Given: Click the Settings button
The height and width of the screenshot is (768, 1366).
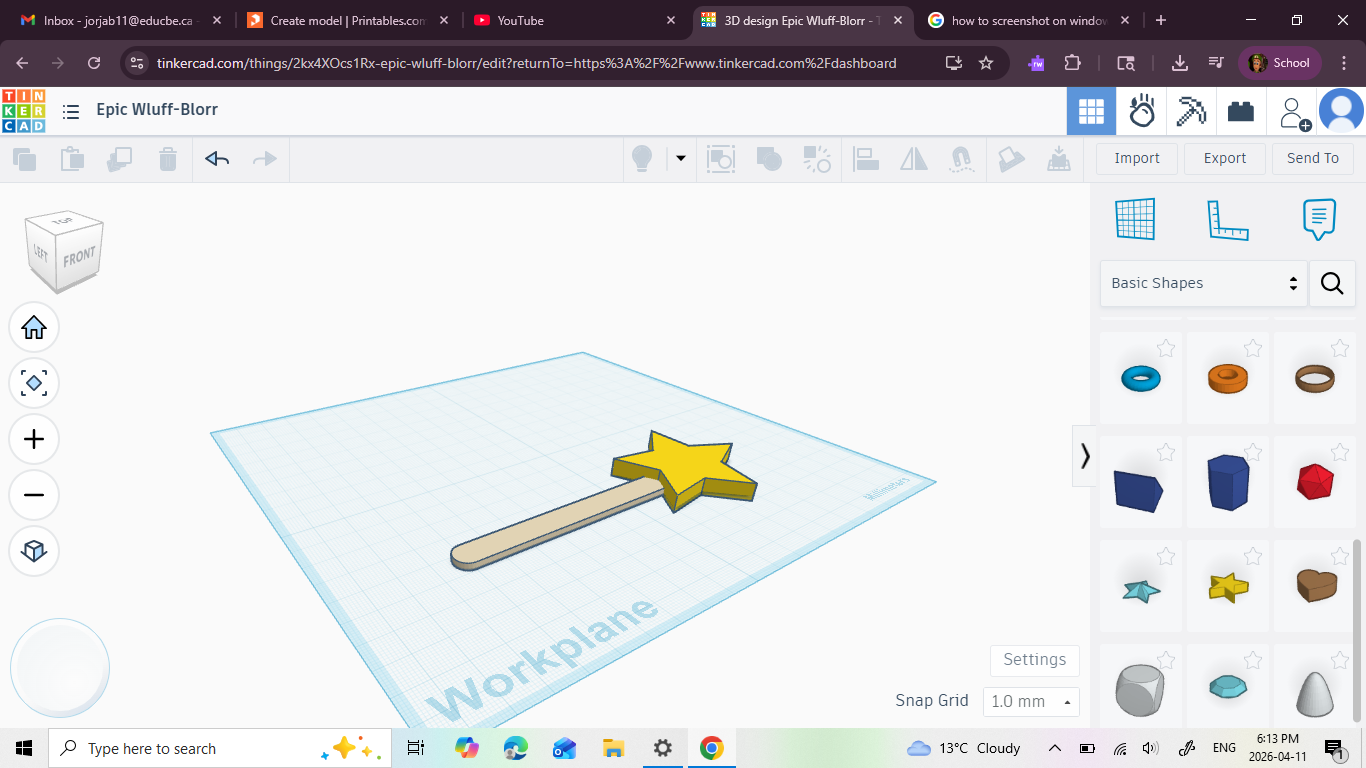Looking at the screenshot, I should coord(1035,660).
